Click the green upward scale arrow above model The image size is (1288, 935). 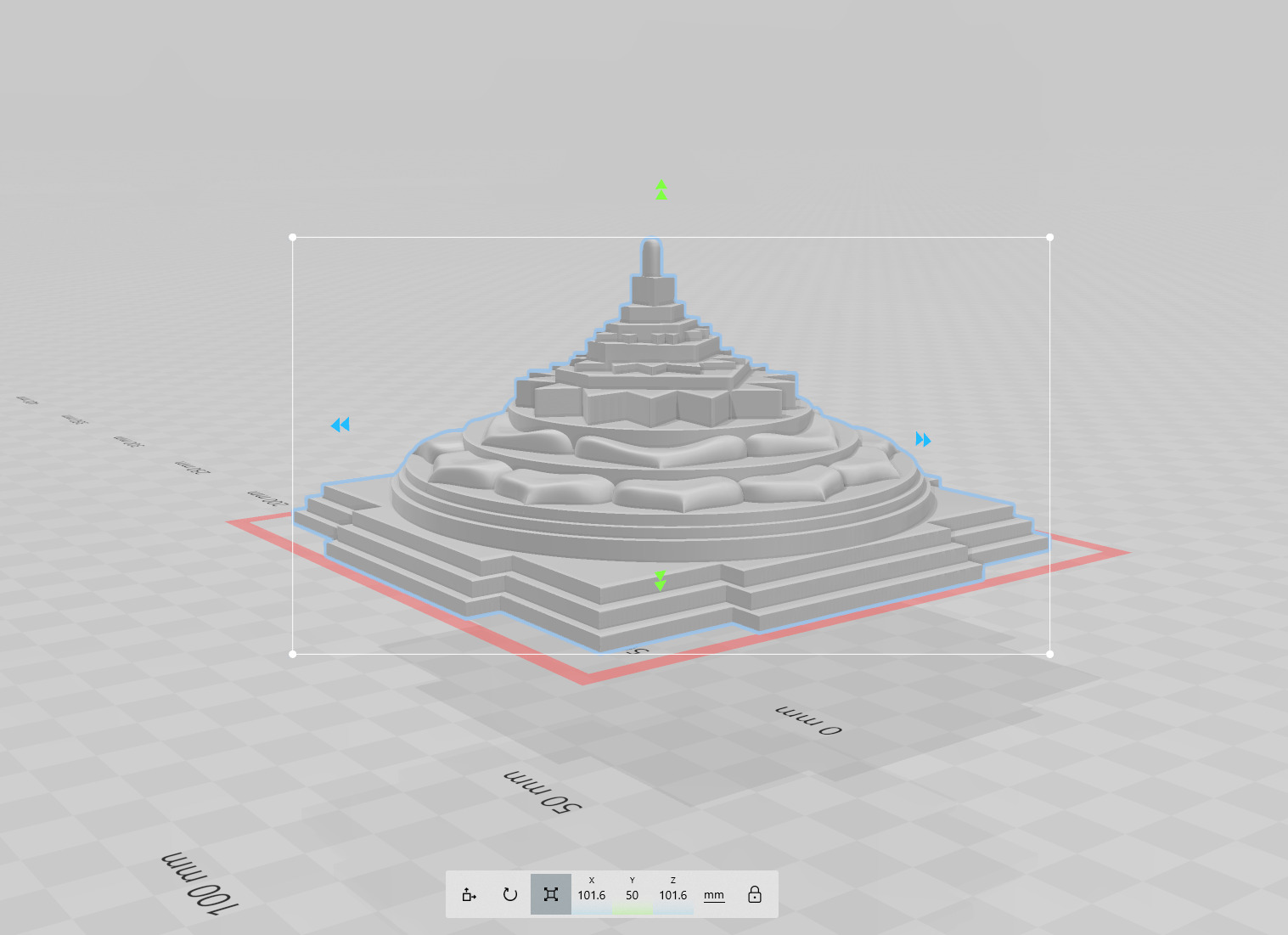(661, 190)
